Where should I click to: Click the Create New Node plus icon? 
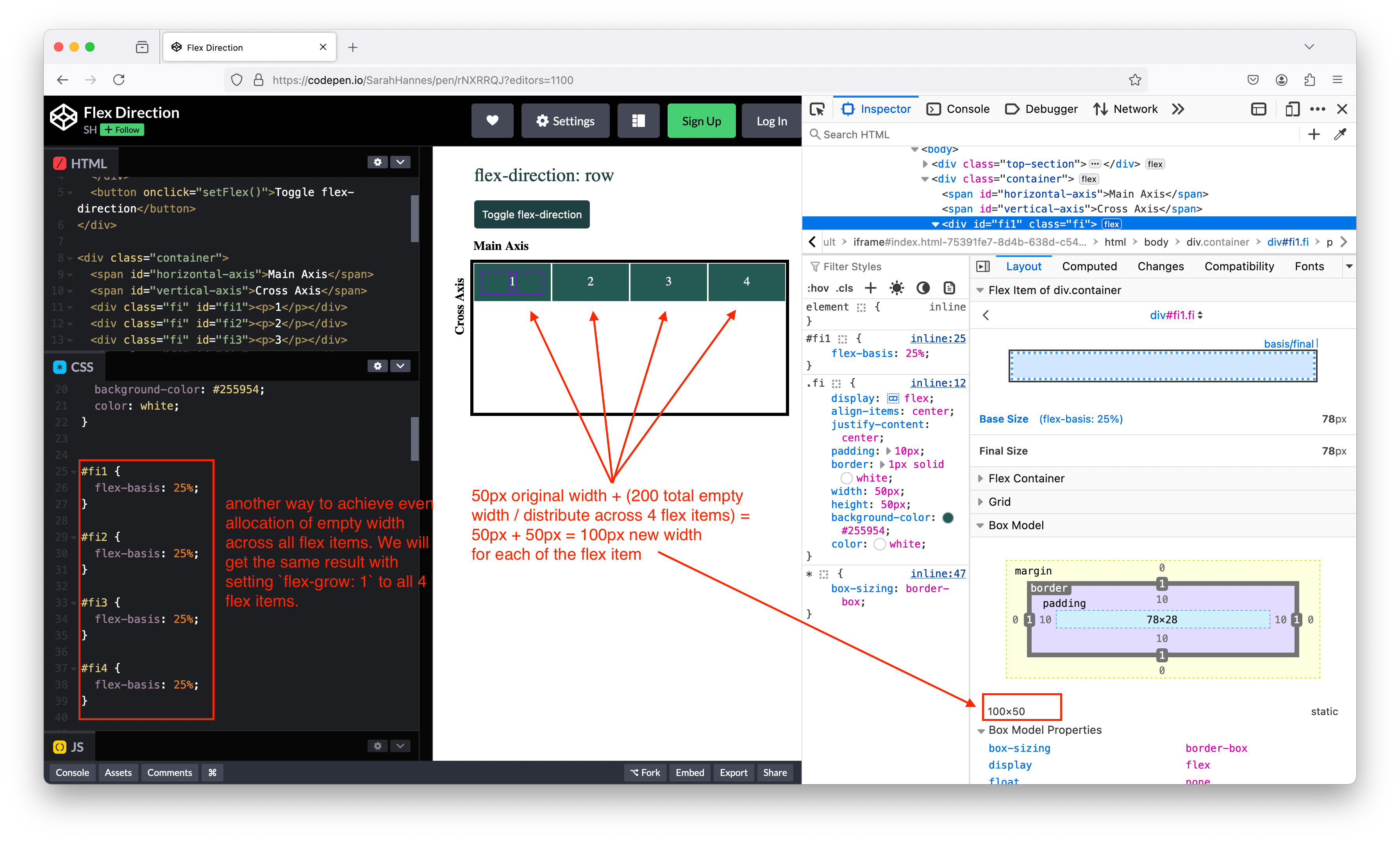(1314, 134)
